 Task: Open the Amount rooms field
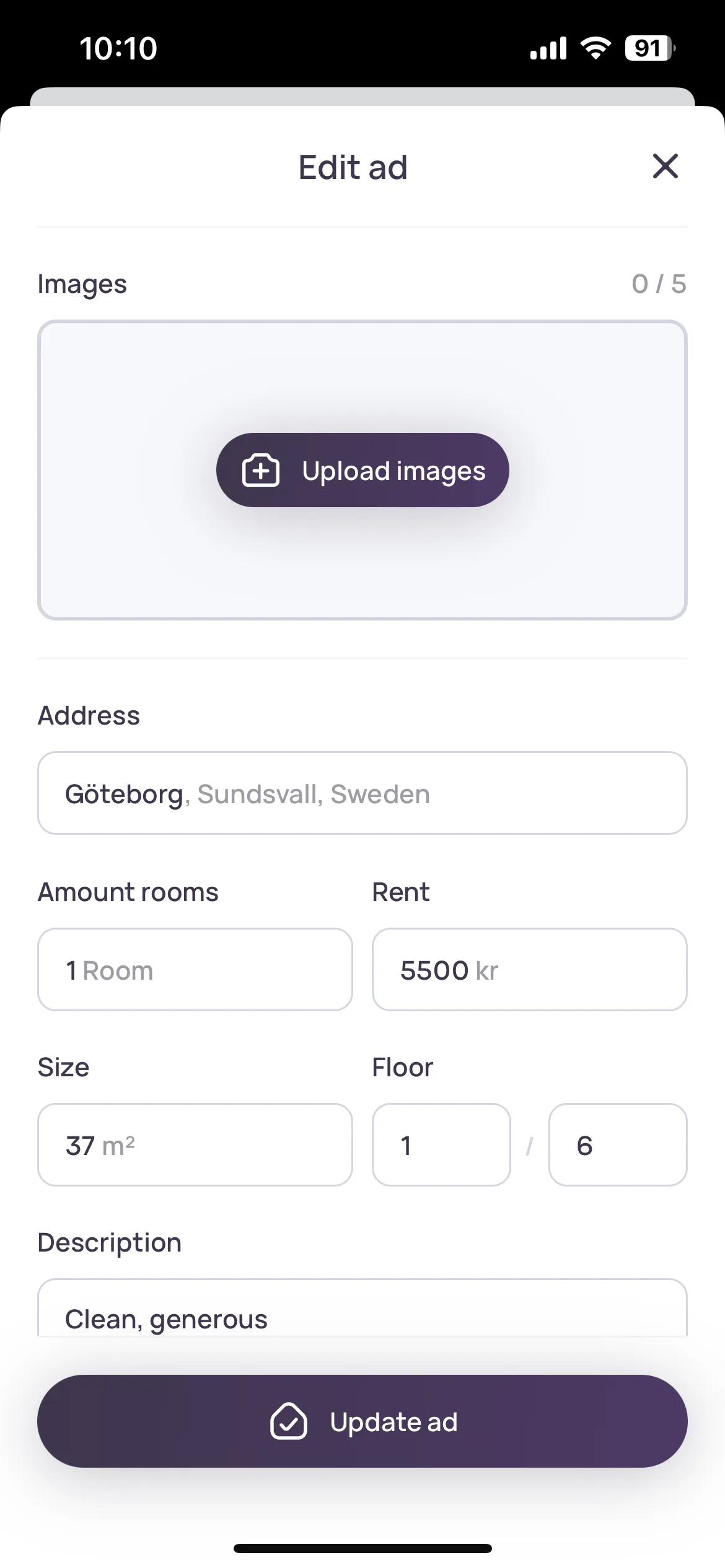pos(195,970)
